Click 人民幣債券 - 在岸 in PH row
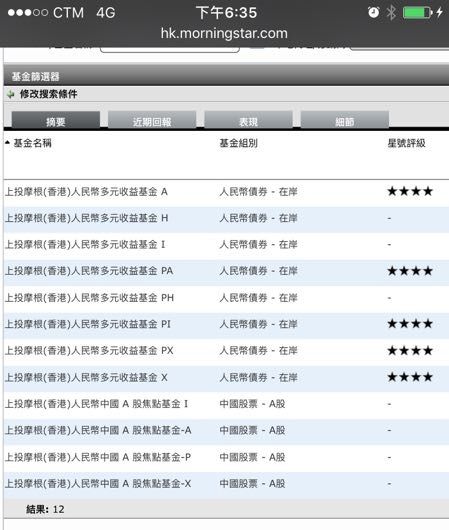Viewport: 449px width, 530px height. pyautogui.click(x=259, y=298)
